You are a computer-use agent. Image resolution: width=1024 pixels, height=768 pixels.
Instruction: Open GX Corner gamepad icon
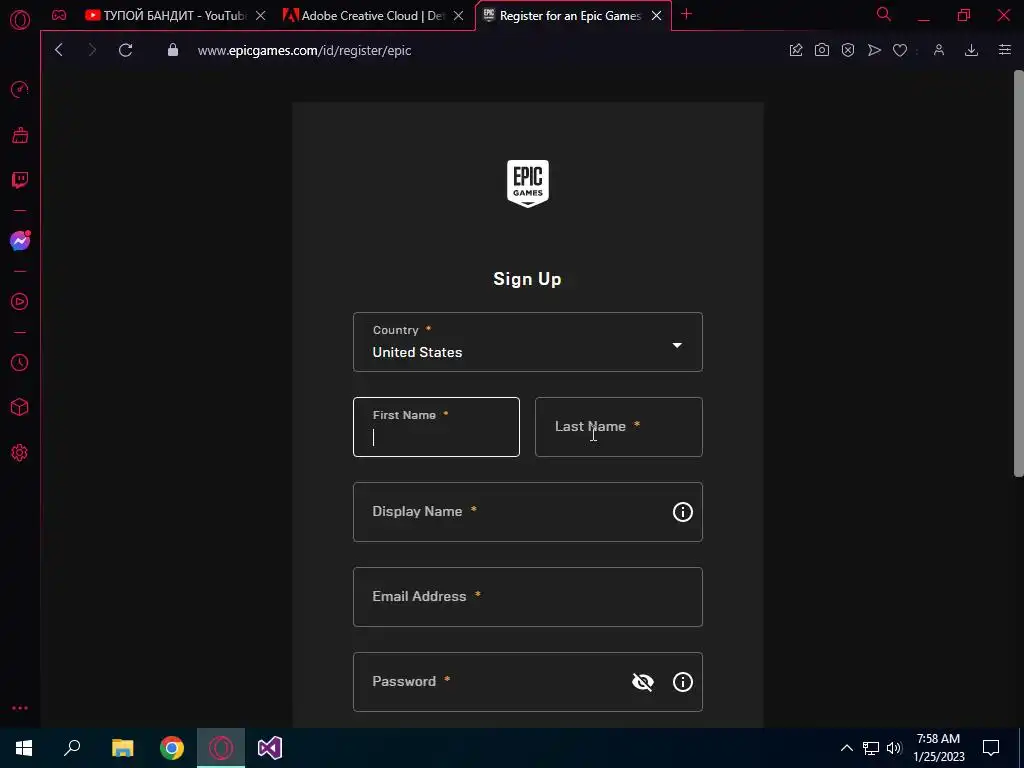(59, 15)
